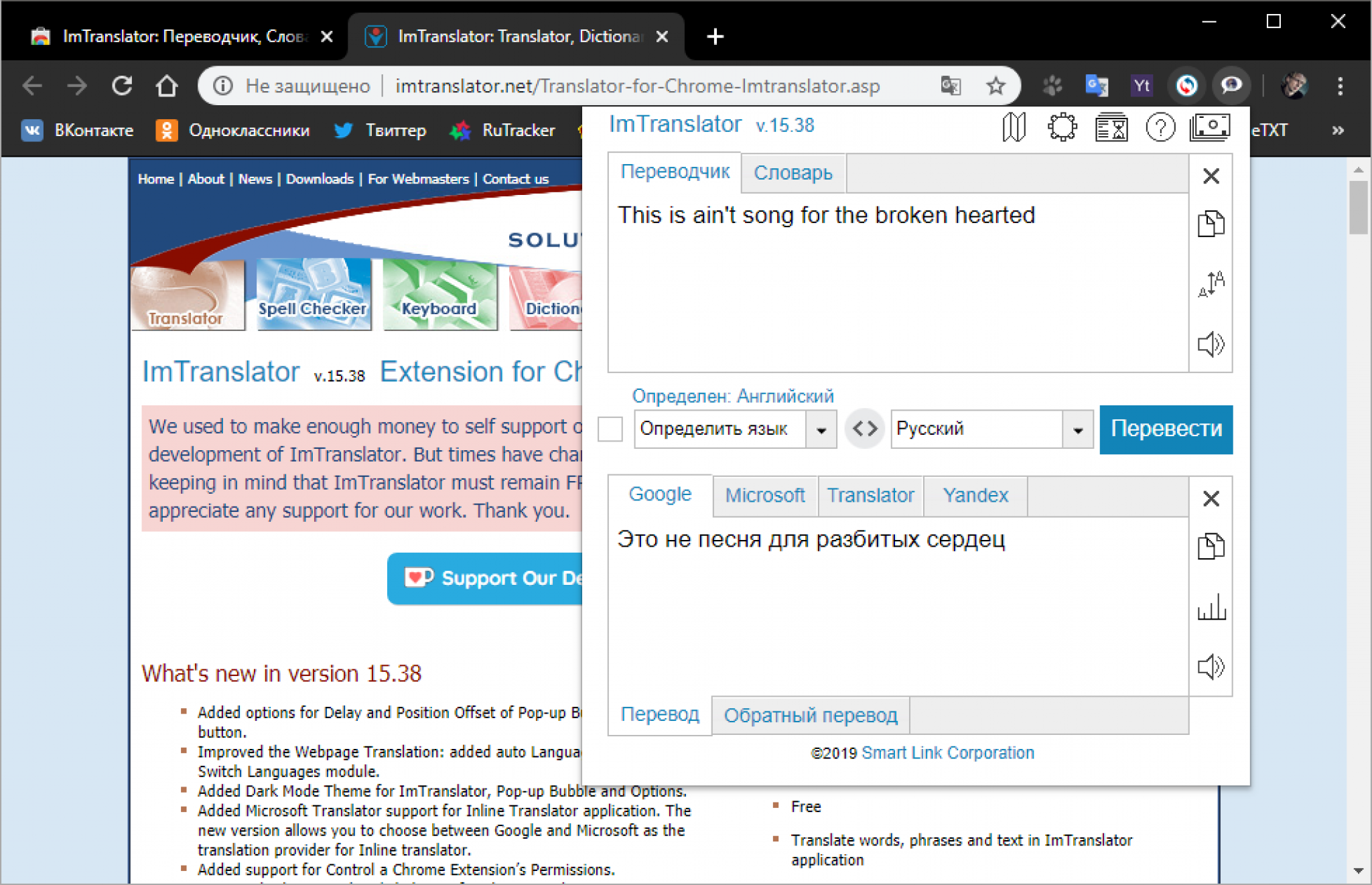
Task: Listen to the translated text
Action: (x=1211, y=667)
